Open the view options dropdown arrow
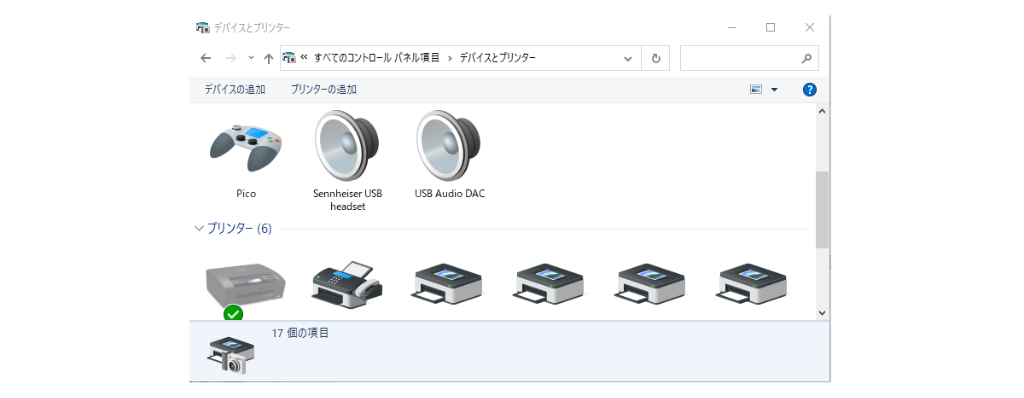This screenshot has width=1024, height=398. click(775, 90)
